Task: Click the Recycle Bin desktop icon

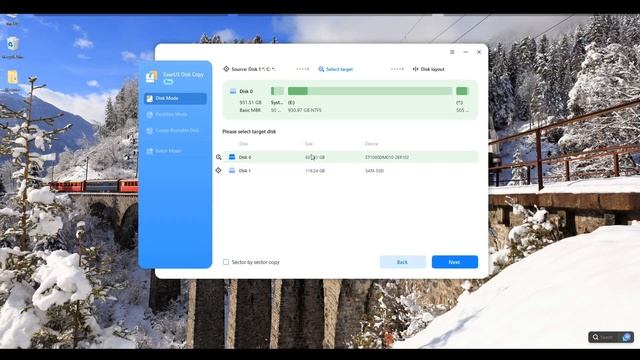Action: 13,47
